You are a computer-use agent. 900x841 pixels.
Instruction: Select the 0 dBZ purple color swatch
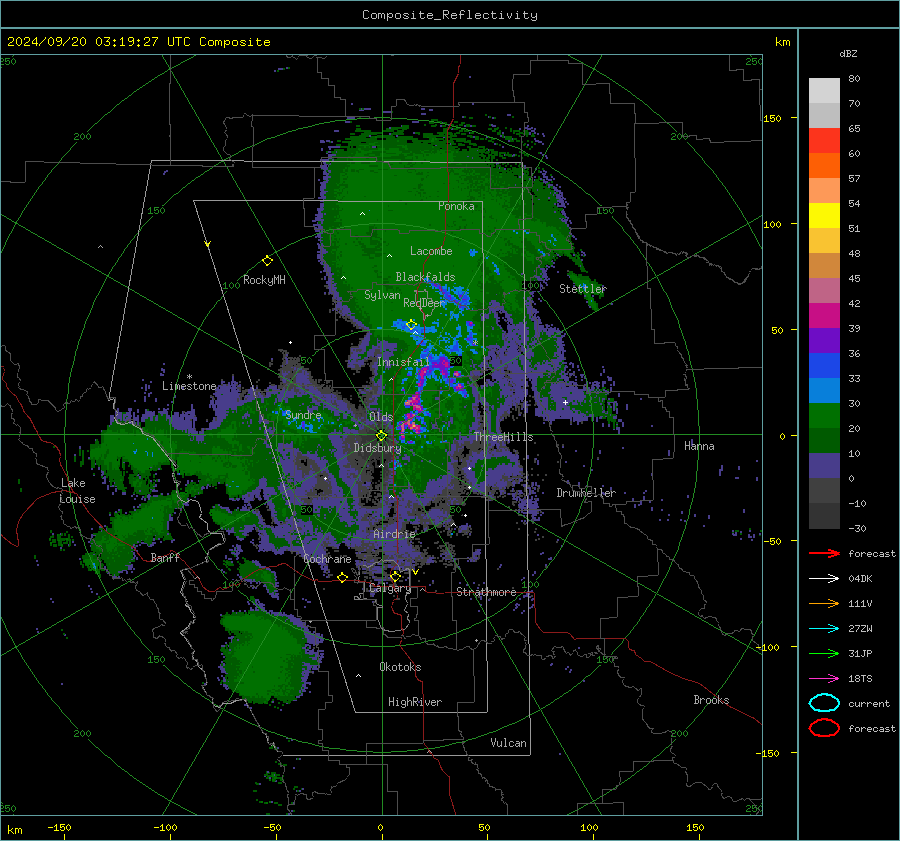pyautogui.click(x=824, y=466)
